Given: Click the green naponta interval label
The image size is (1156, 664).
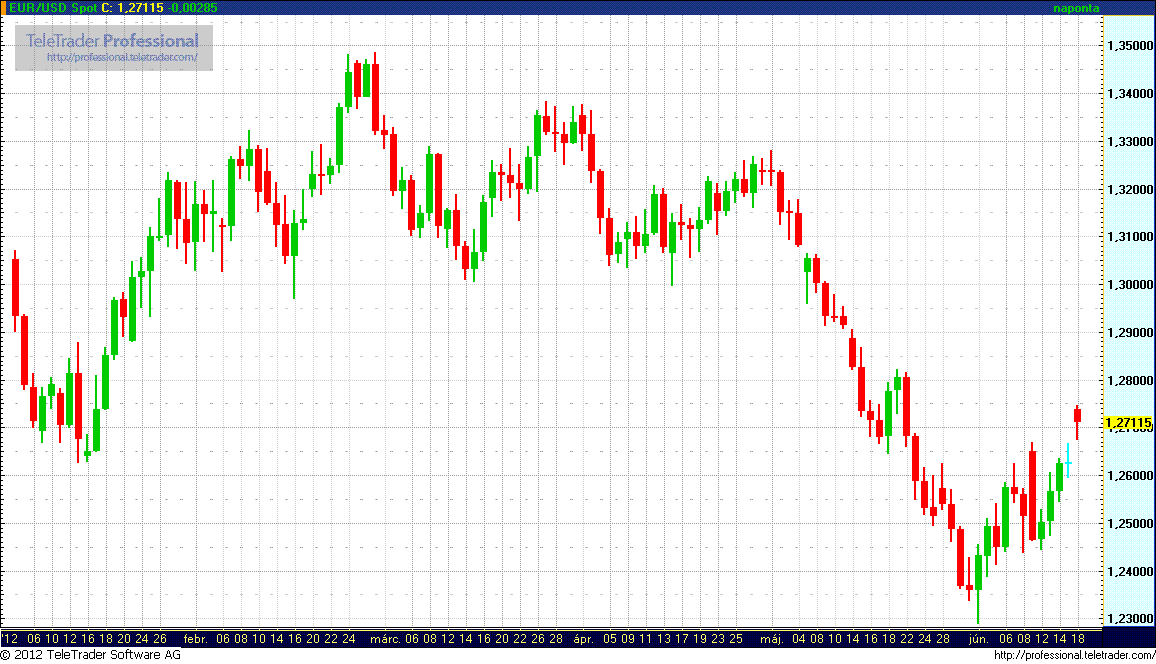Looking at the screenshot, I should pyautogui.click(x=1076, y=8).
